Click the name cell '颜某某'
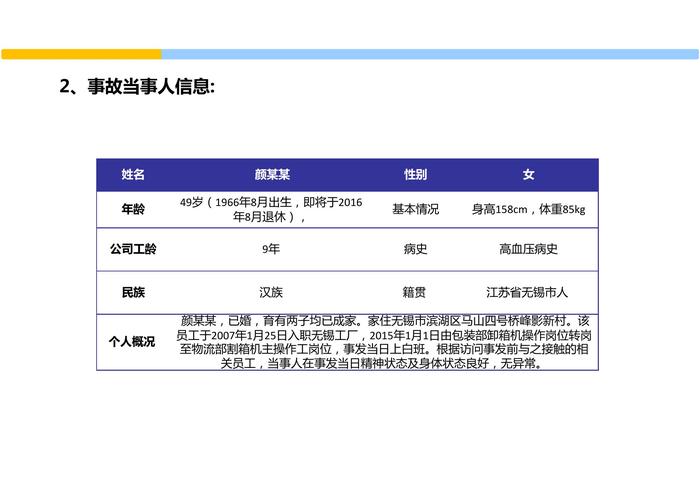700x483 pixels. [x=272, y=174]
